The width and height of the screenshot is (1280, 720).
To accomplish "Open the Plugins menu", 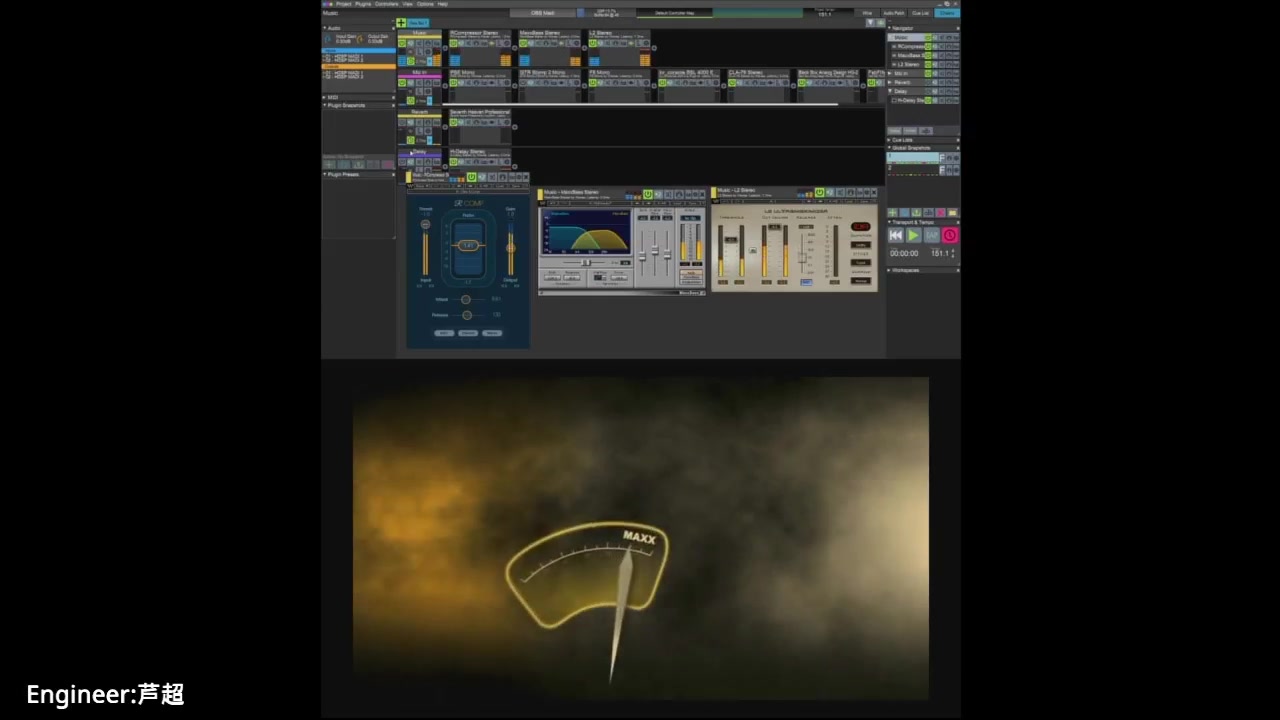I will tap(363, 4).
